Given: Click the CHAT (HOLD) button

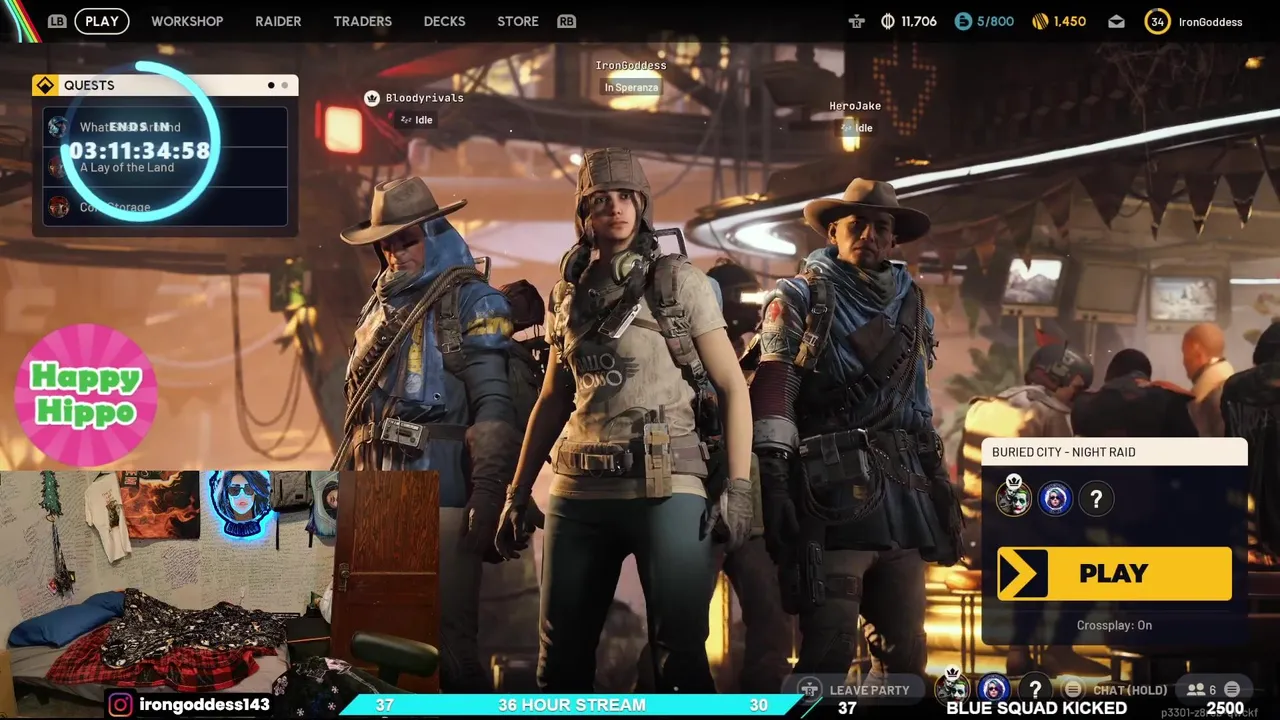Looking at the screenshot, I should tap(1116, 690).
